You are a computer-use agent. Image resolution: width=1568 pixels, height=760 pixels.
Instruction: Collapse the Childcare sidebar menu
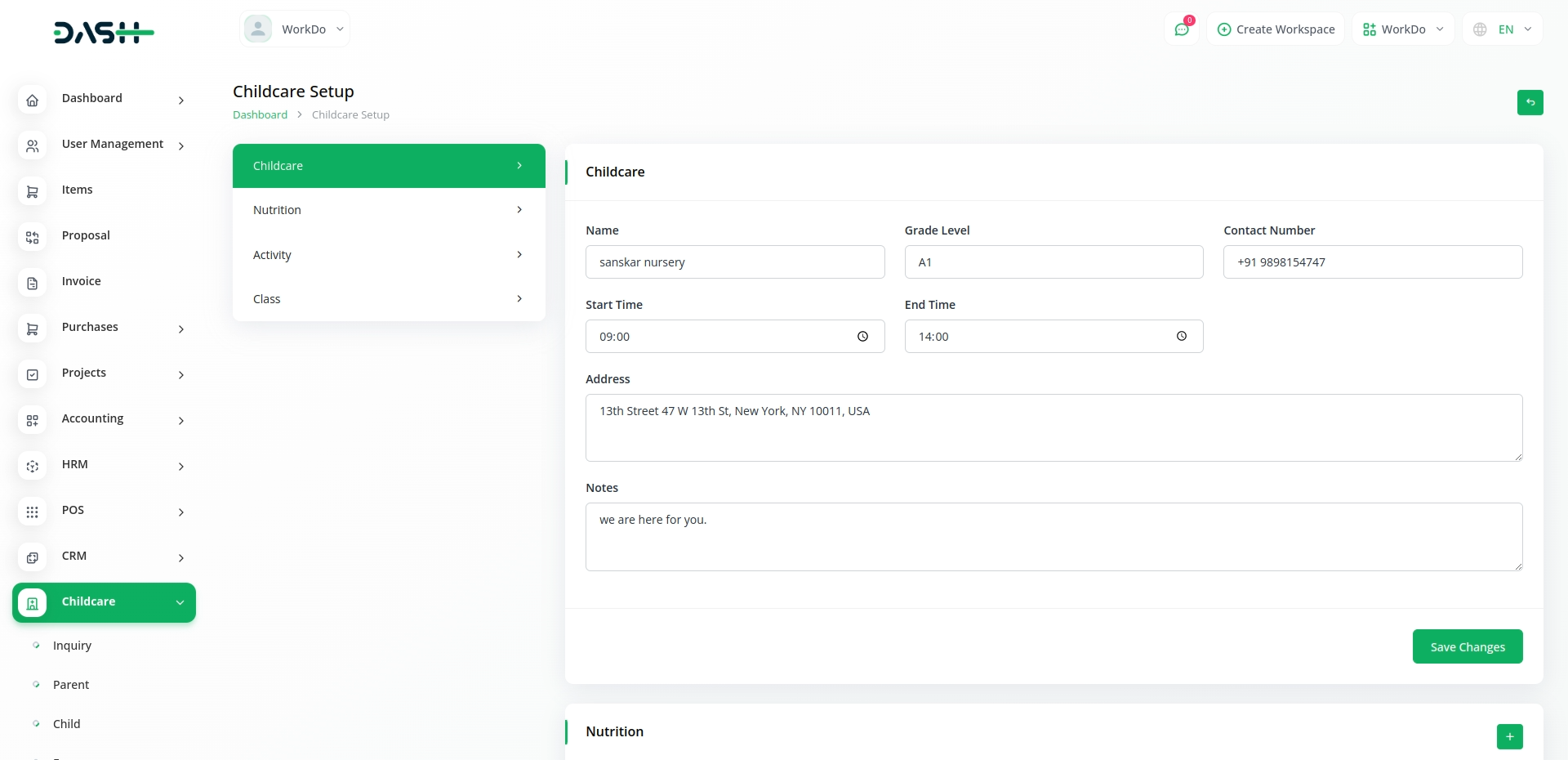click(x=180, y=602)
